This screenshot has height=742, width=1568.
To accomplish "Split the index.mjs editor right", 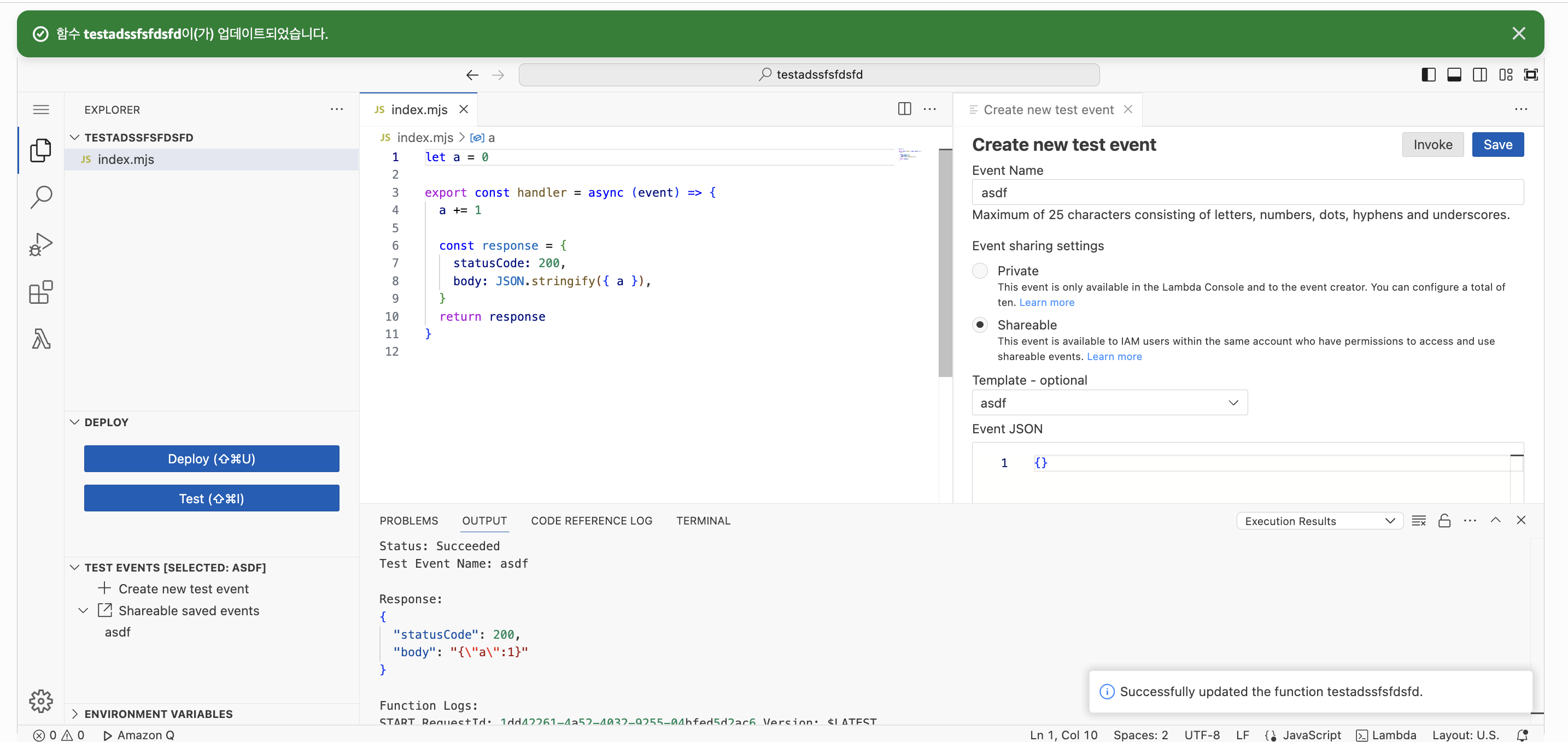I will 904,109.
